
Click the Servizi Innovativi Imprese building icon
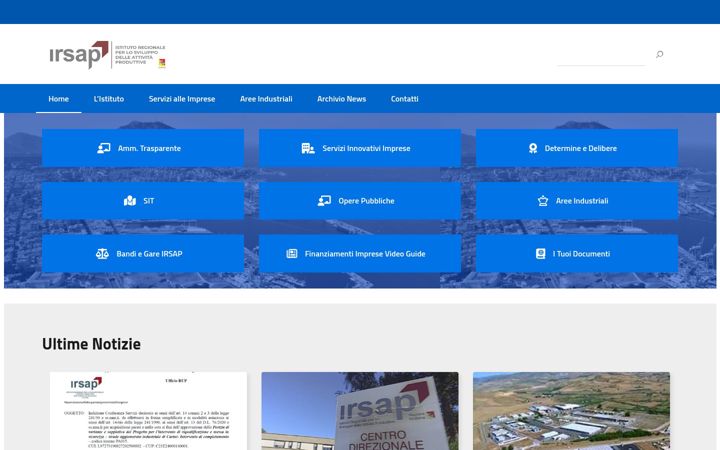click(308, 148)
